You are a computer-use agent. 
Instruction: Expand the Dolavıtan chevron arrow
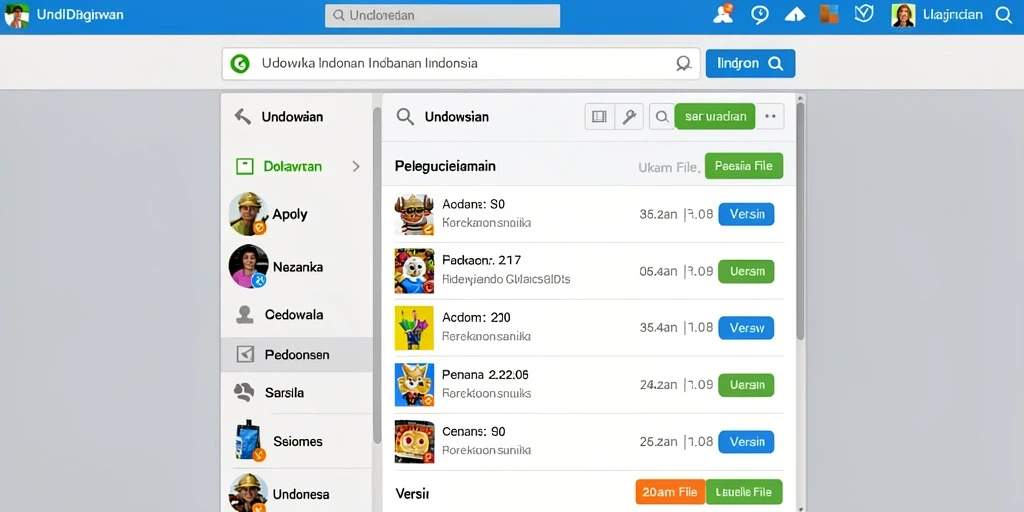click(x=356, y=167)
